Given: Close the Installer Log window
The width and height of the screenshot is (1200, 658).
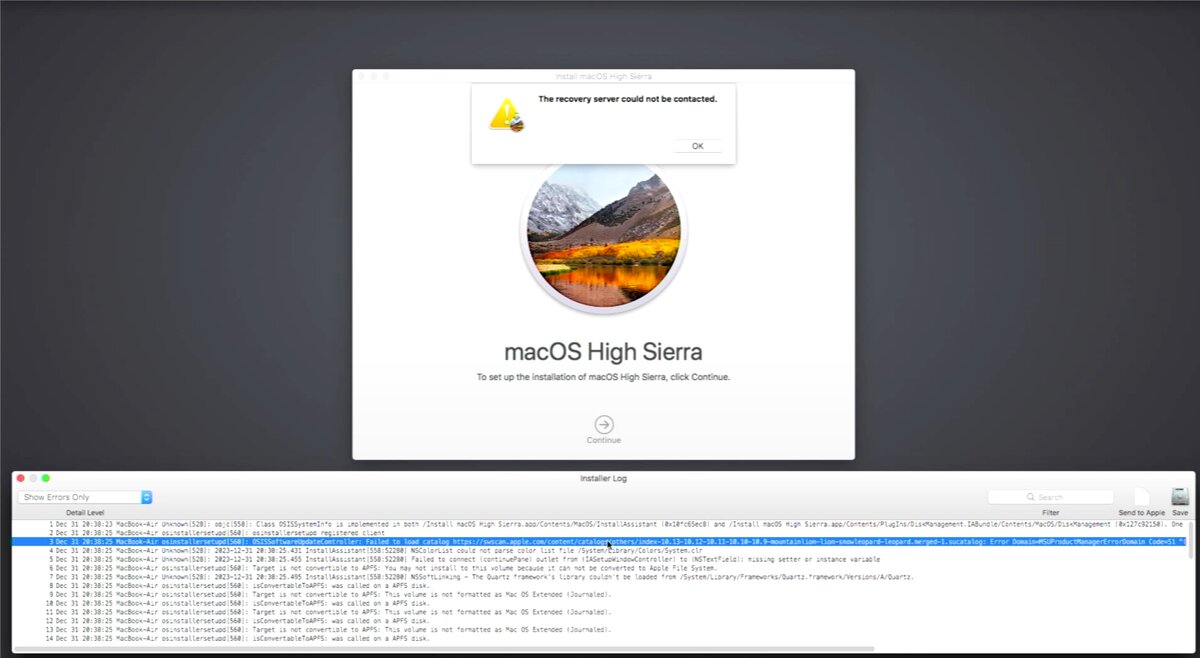Looking at the screenshot, I should [21, 478].
